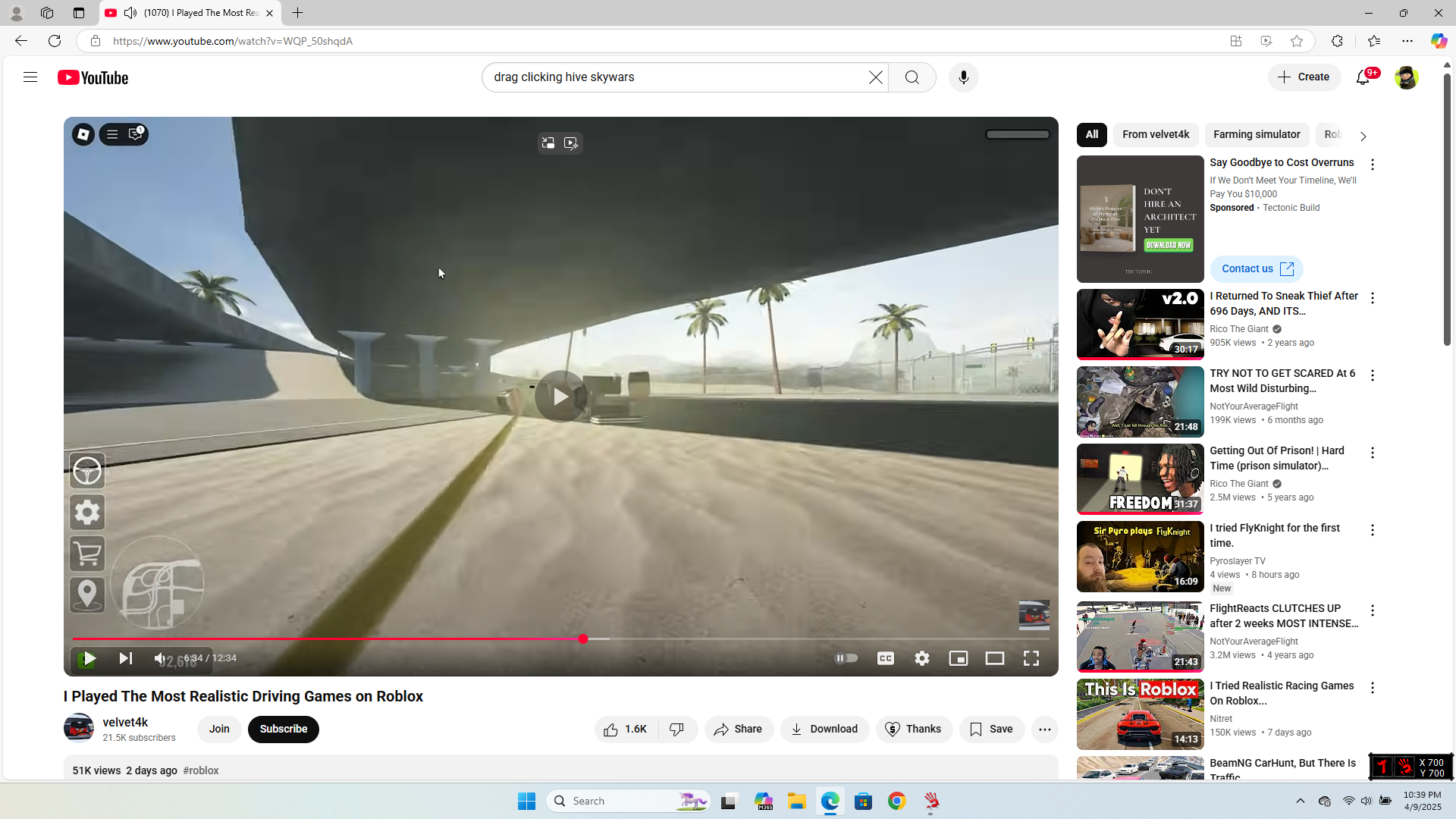Open the video player settings gear
Image resolution: width=1456 pixels, height=819 pixels.
click(x=922, y=658)
